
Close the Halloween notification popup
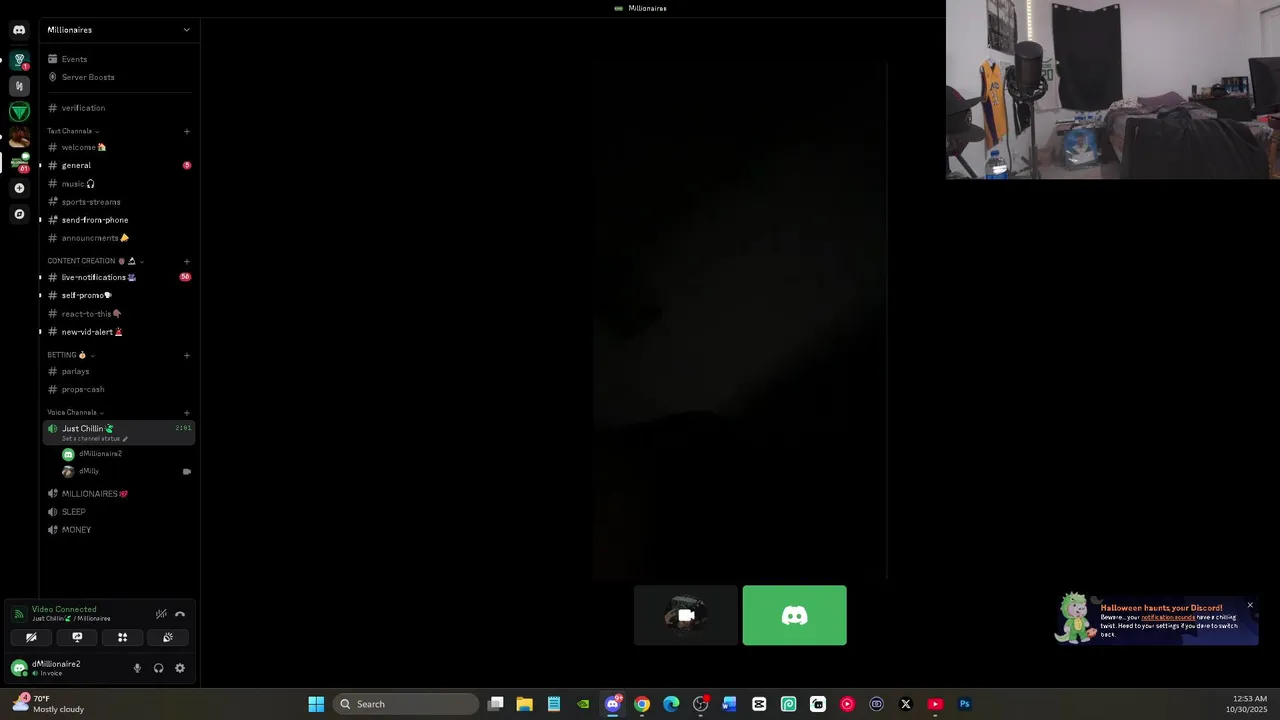click(1250, 605)
